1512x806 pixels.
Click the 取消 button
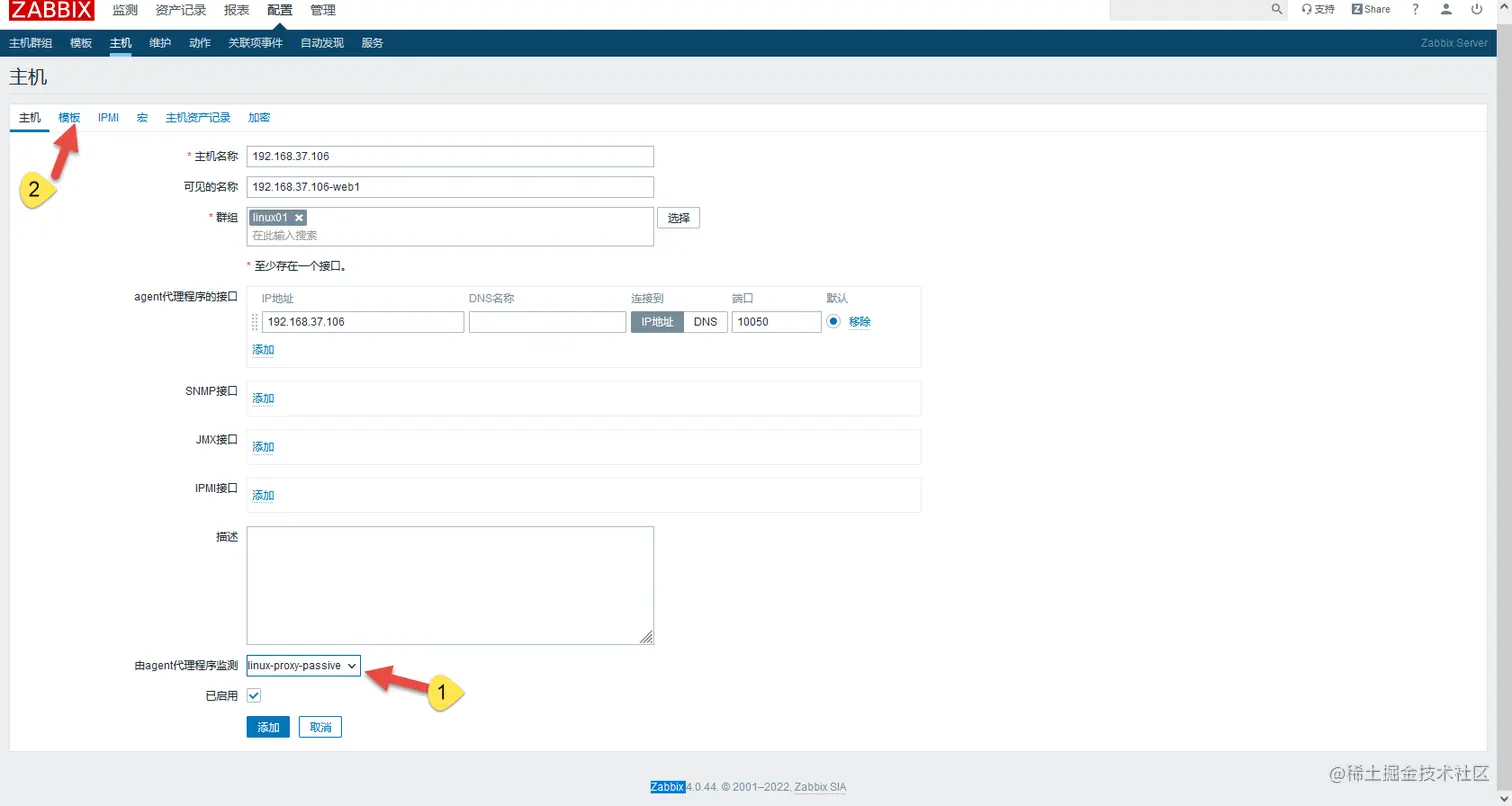(320, 727)
